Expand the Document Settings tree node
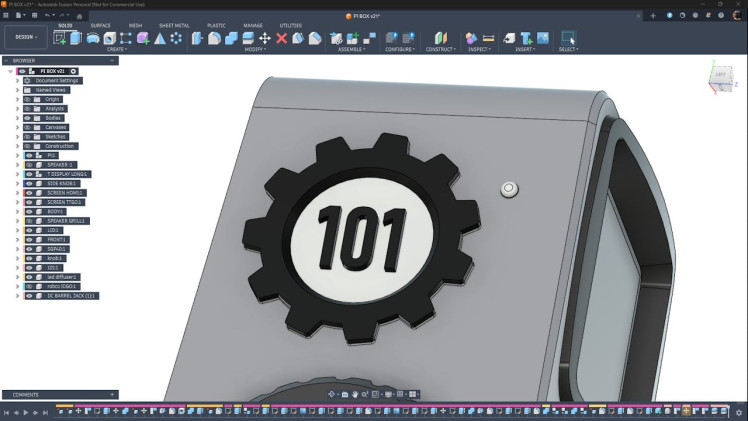 pos(18,81)
